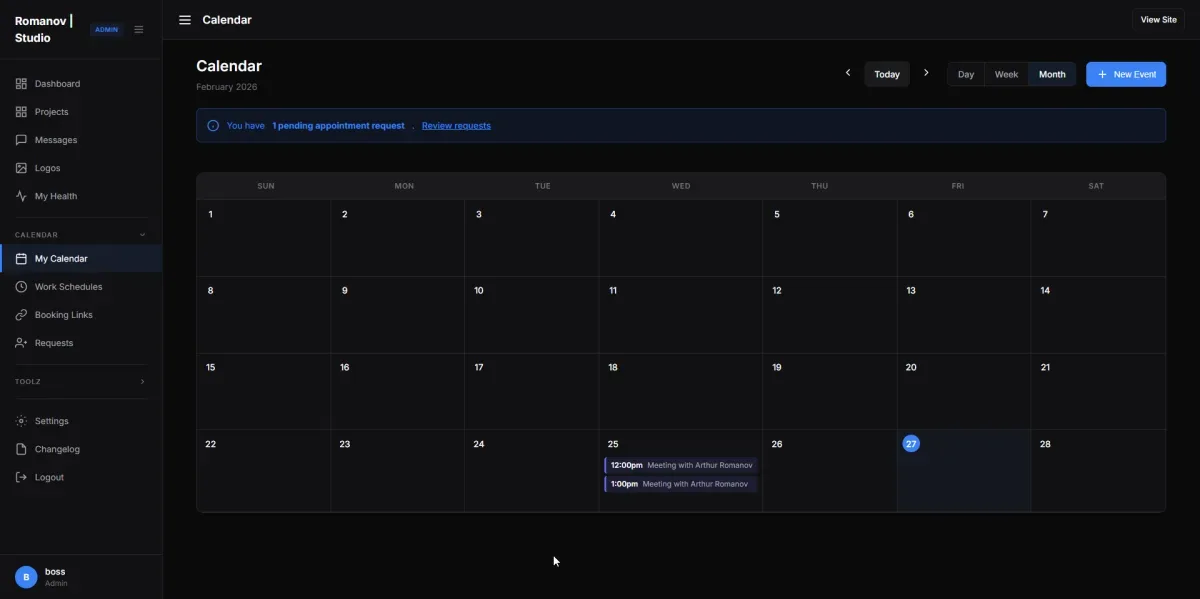Image resolution: width=1200 pixels, height=599 pixels.
Task: Click the Logout icon in sidebar
Action: [x=21, y=477]
